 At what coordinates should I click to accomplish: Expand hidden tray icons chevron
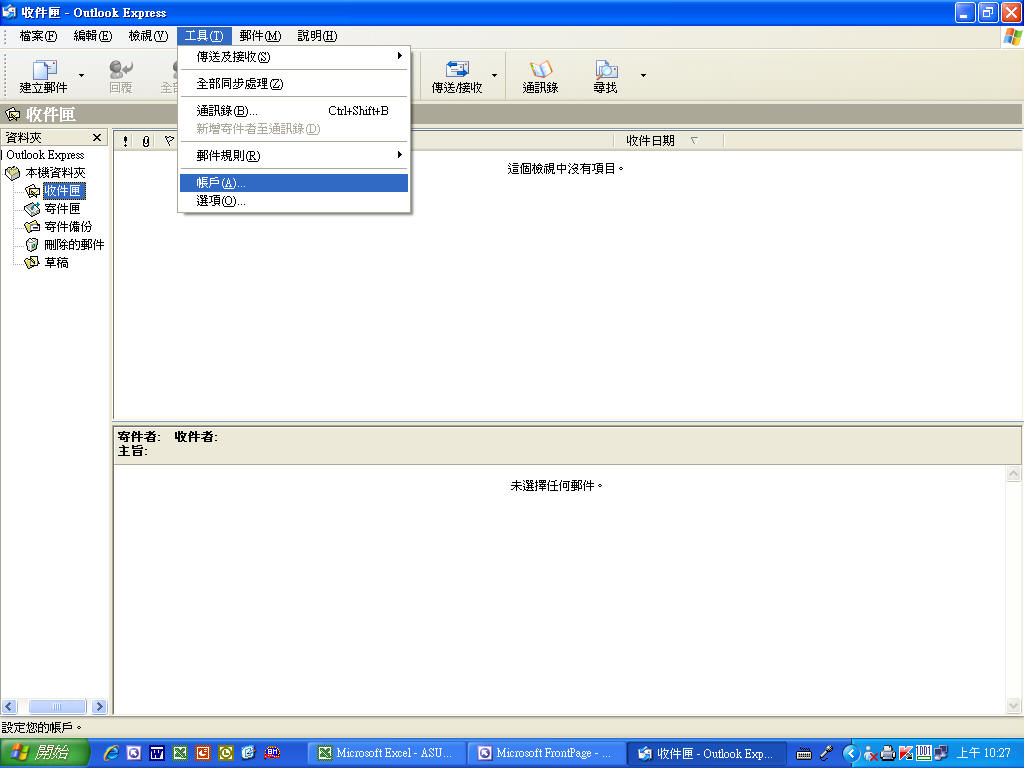[850, 753]
